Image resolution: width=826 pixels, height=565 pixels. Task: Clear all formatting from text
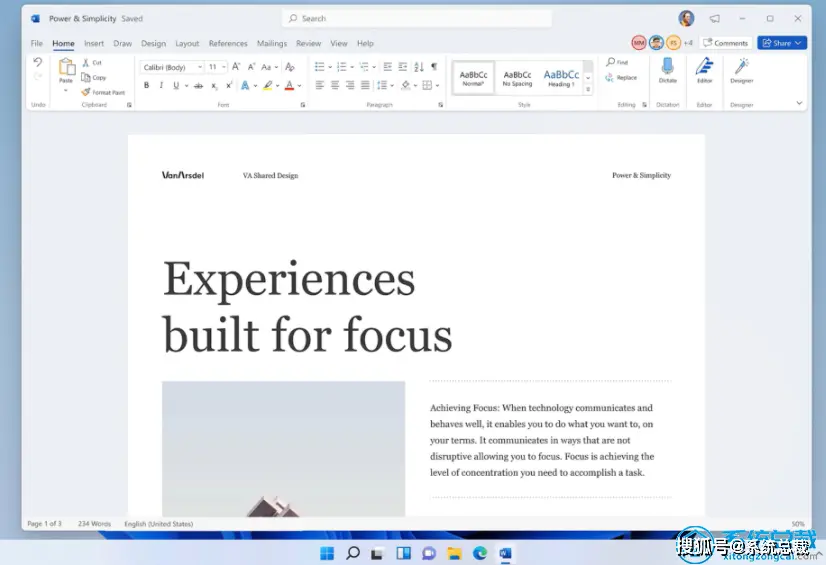point(290,67)
